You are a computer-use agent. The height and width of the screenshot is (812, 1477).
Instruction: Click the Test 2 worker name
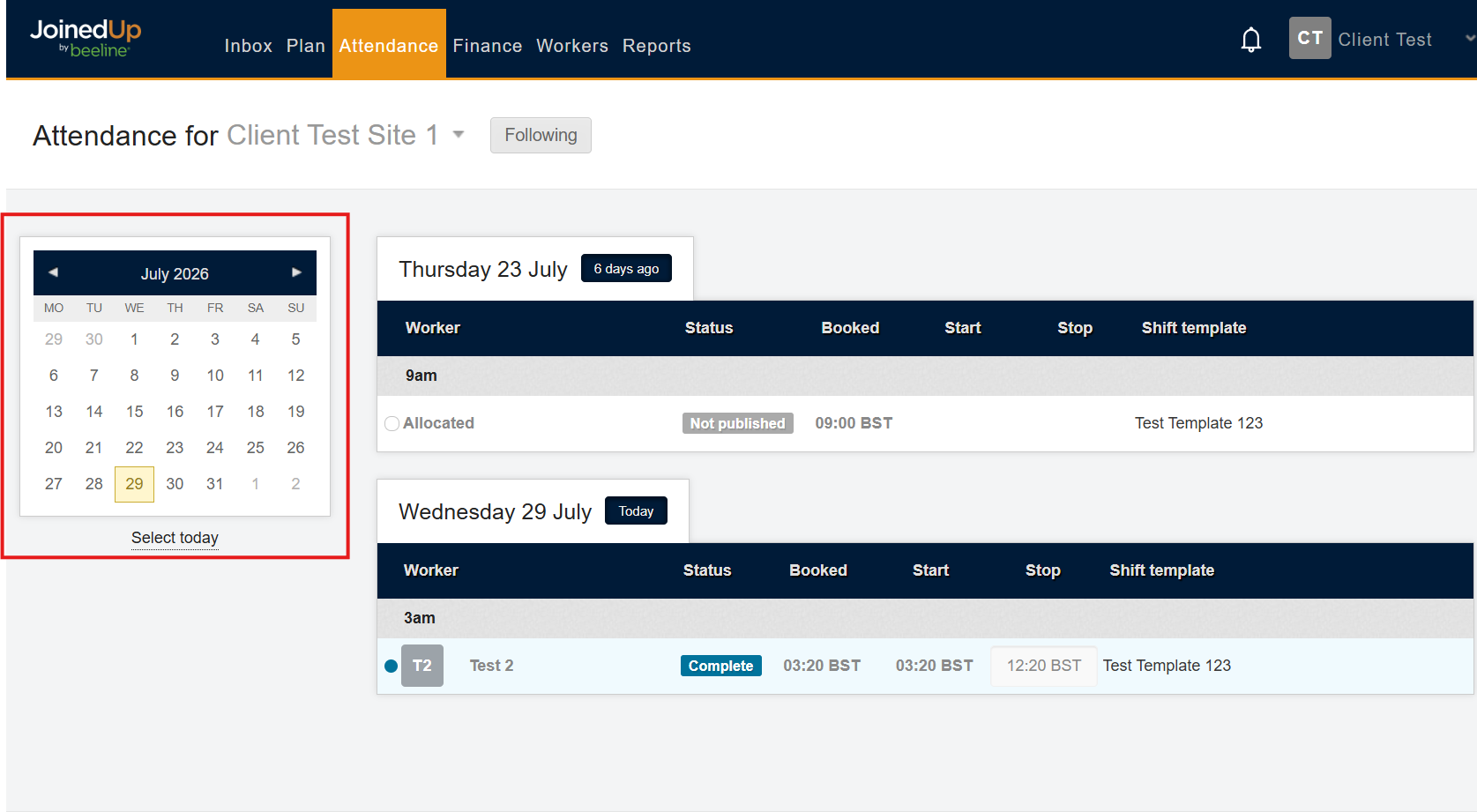tap(491, 666)
